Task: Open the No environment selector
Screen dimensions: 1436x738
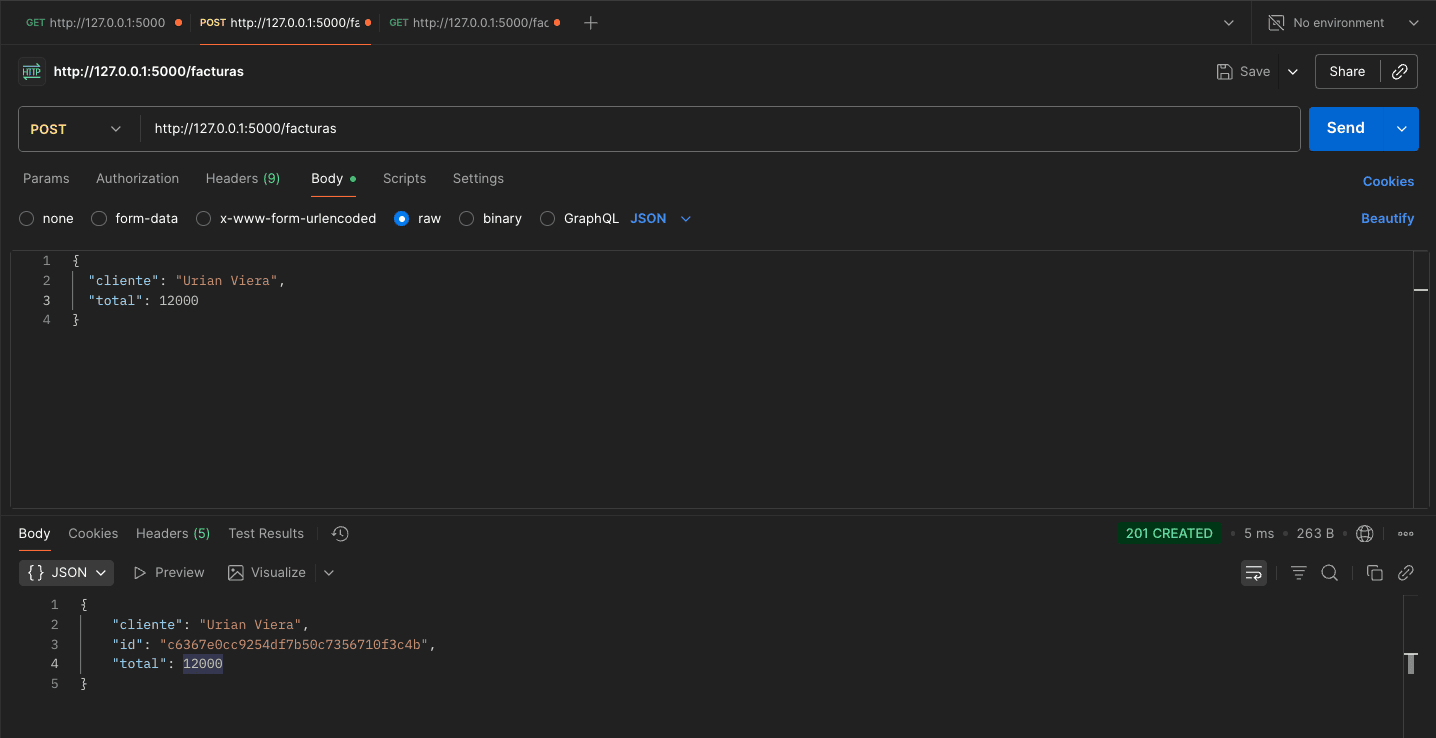Action: 1343,22
